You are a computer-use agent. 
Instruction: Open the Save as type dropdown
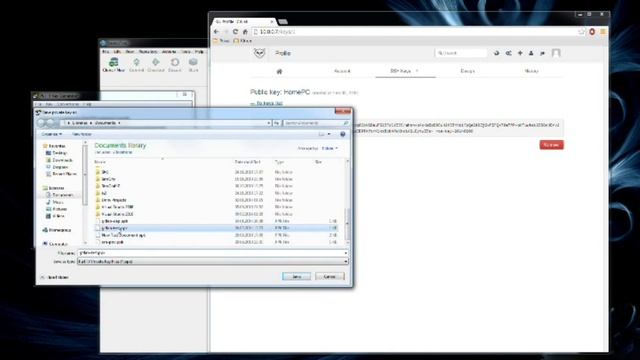coord(212,262)
